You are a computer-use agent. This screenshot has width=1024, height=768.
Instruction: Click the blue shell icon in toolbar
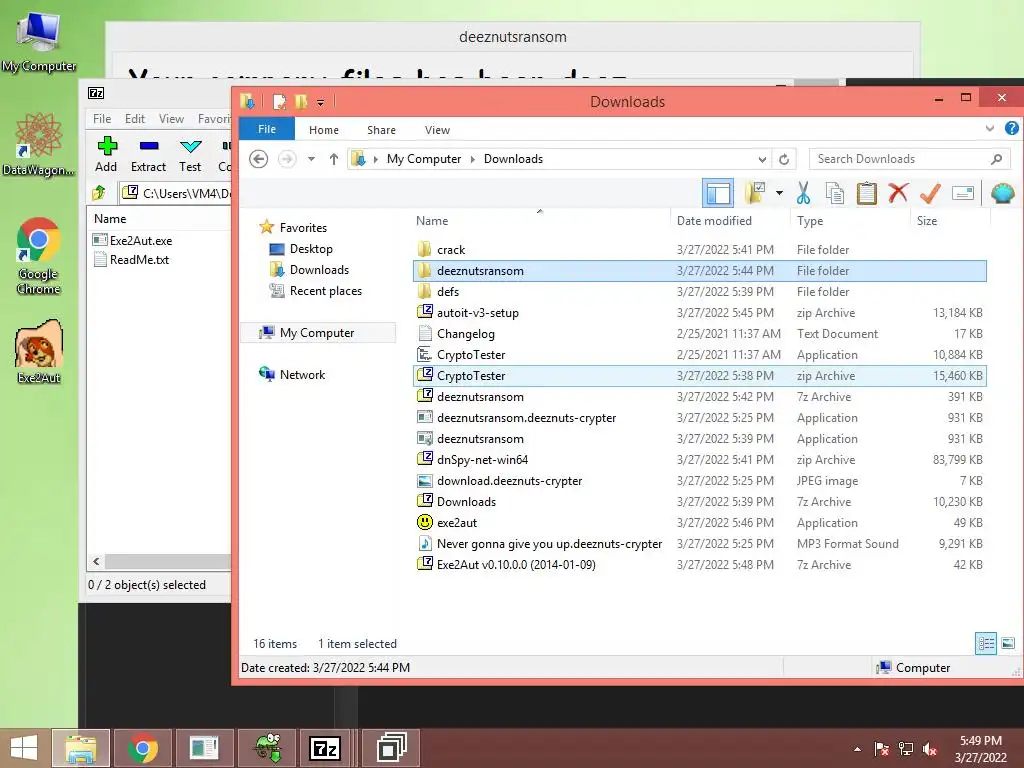tap(1002, 193)
